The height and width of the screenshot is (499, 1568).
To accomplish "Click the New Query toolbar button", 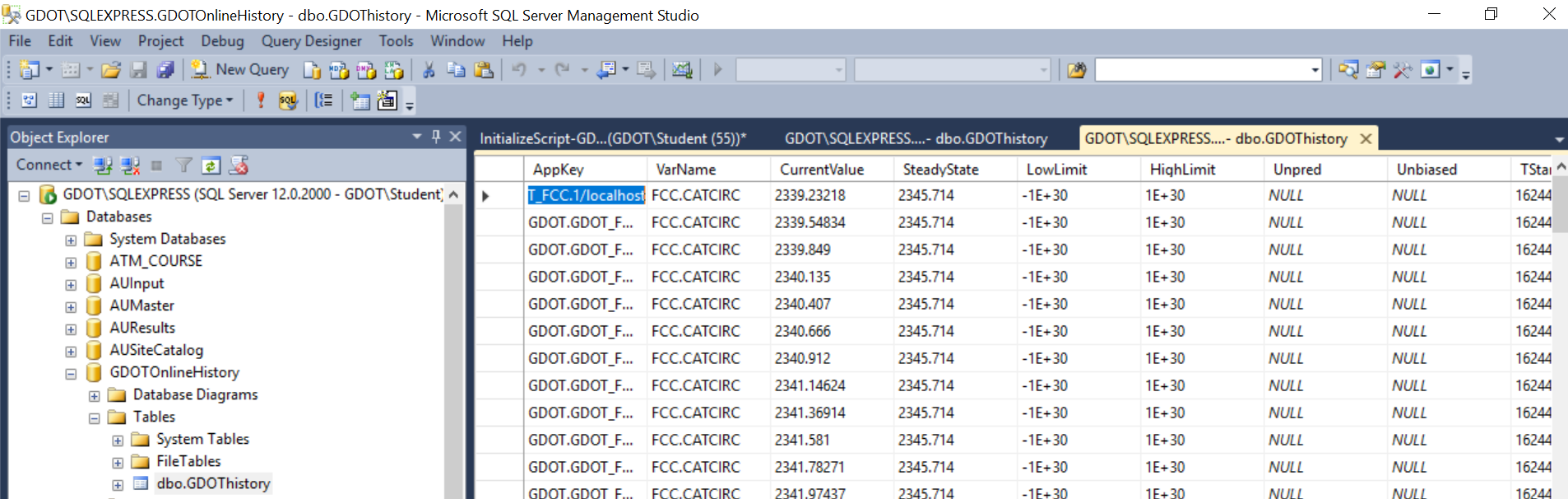I will [240, 70].
